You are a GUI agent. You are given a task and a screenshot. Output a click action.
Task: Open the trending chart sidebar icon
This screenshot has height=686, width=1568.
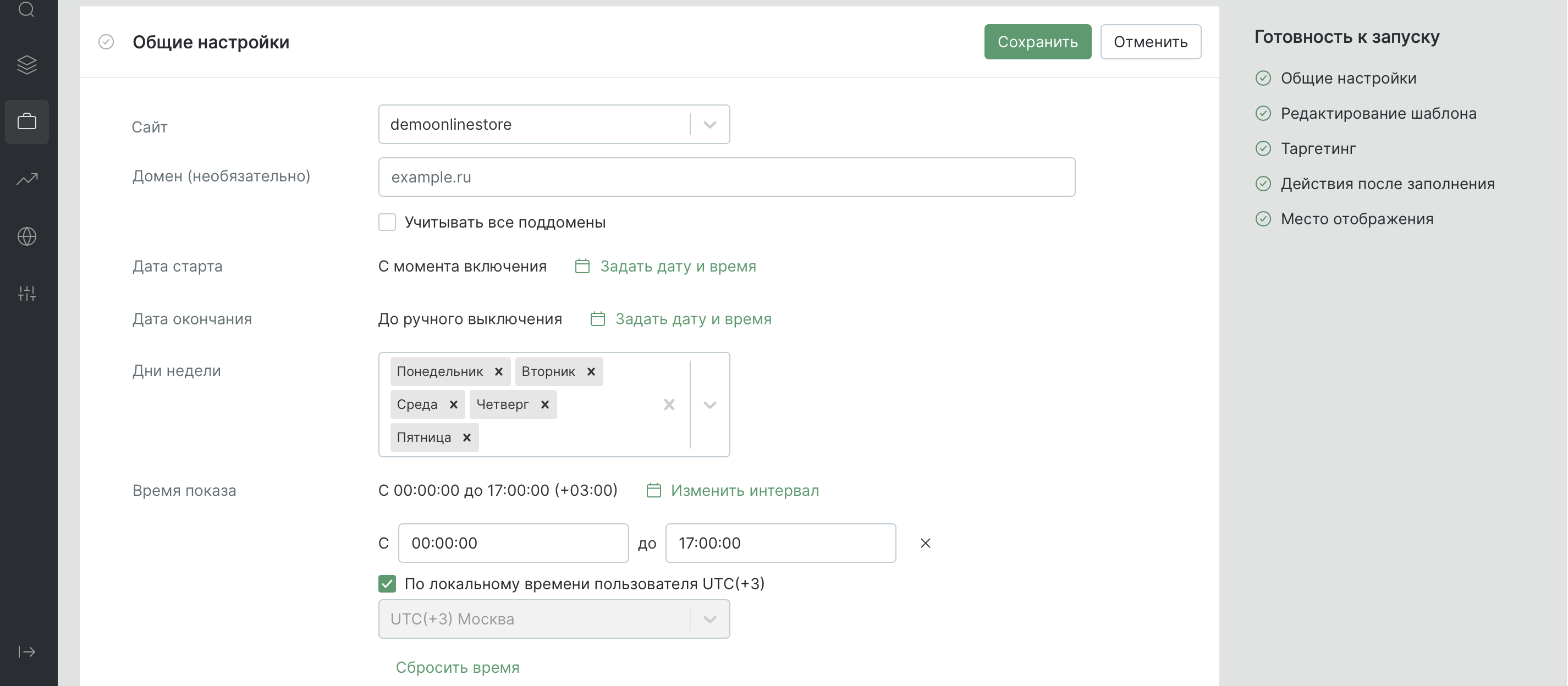(27, 179)
